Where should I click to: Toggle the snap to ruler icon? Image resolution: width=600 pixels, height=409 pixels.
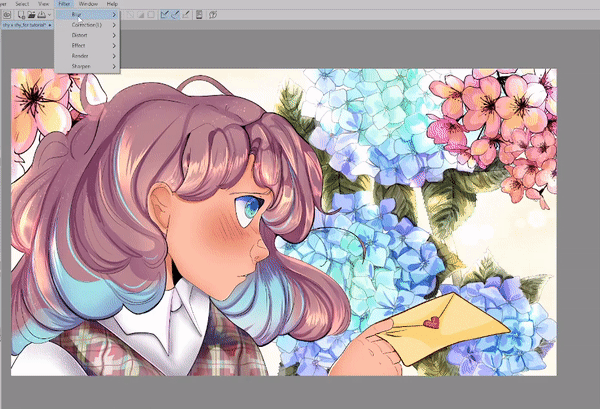[165, 15]
